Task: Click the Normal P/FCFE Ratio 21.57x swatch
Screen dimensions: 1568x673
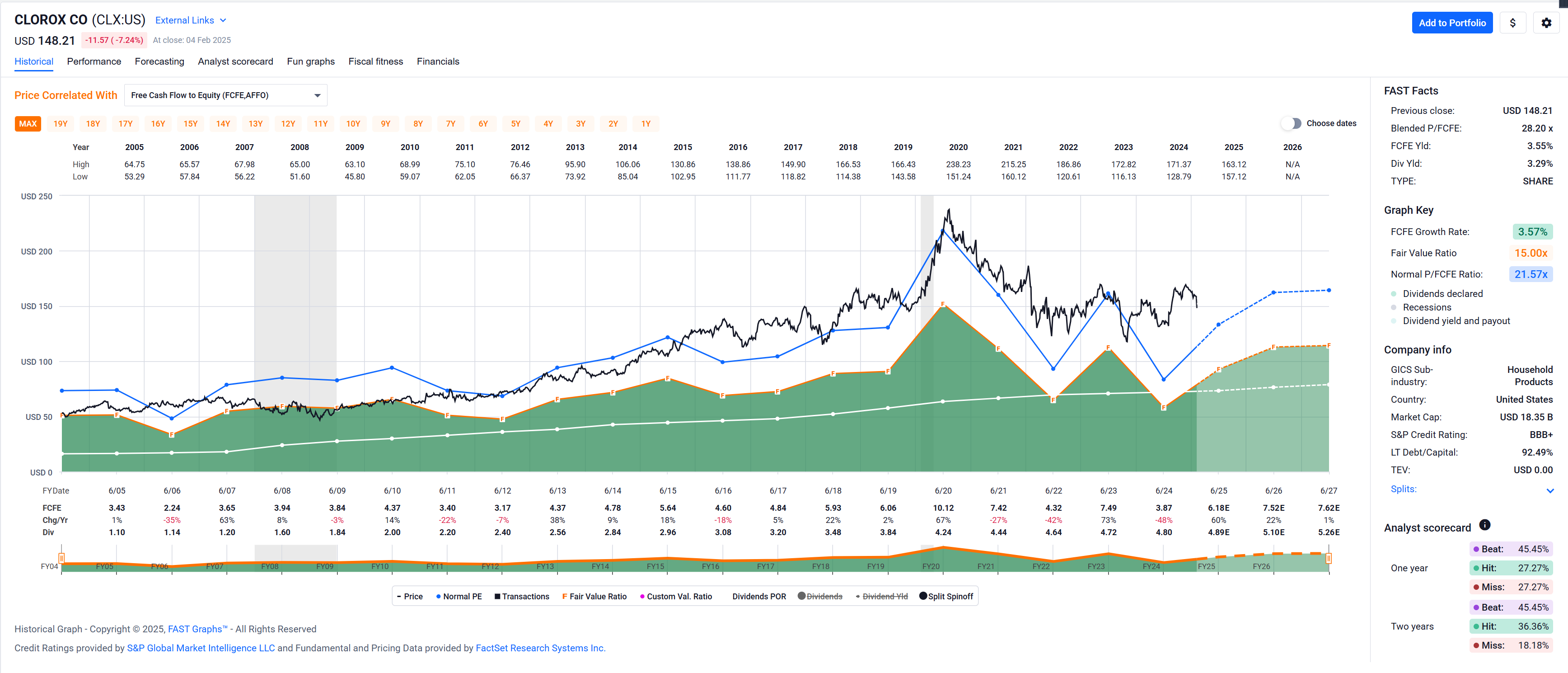Action: click(x=1531, y=274)
